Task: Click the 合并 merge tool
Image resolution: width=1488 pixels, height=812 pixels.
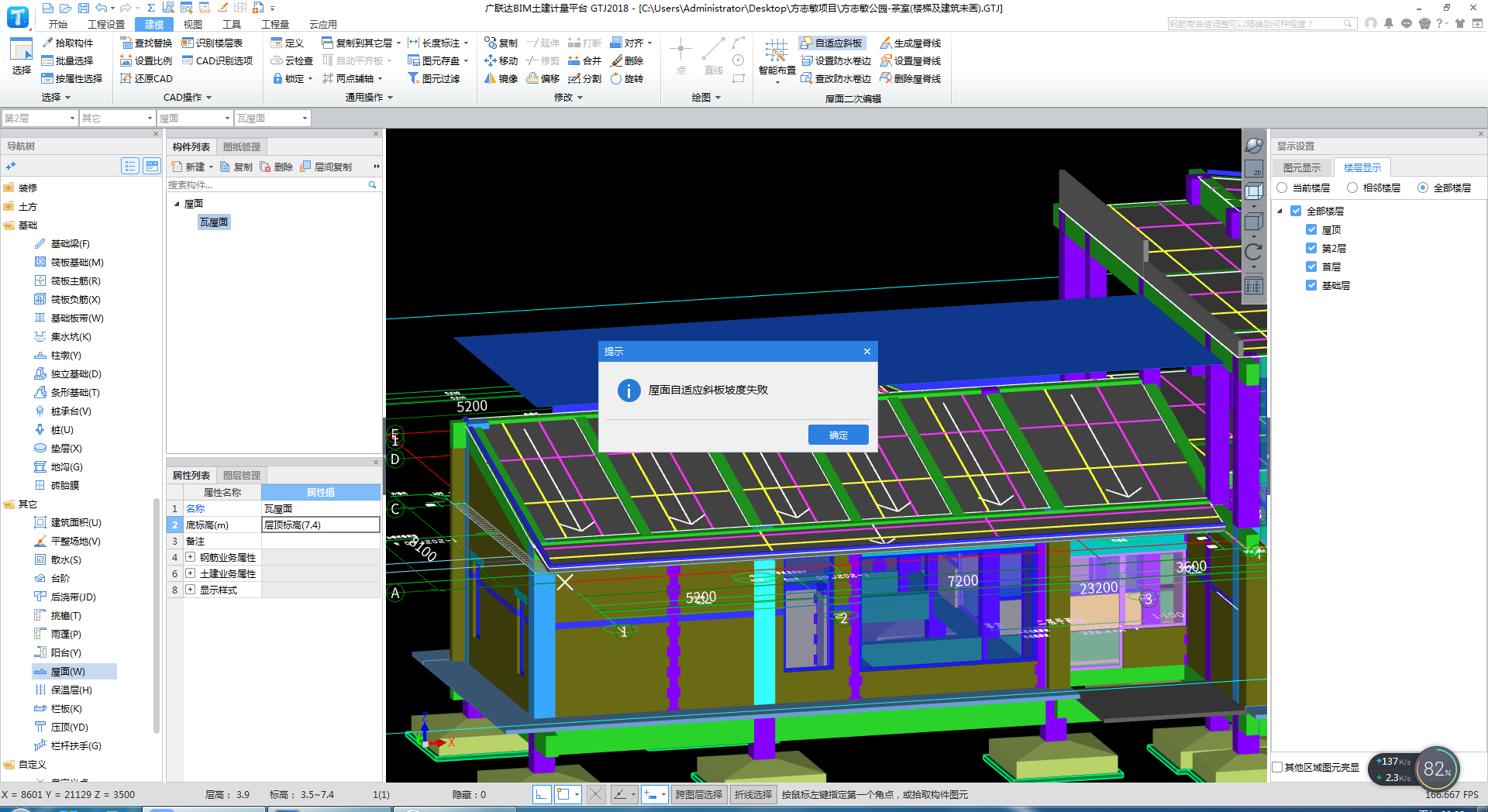Action: [x=584, y=60]
